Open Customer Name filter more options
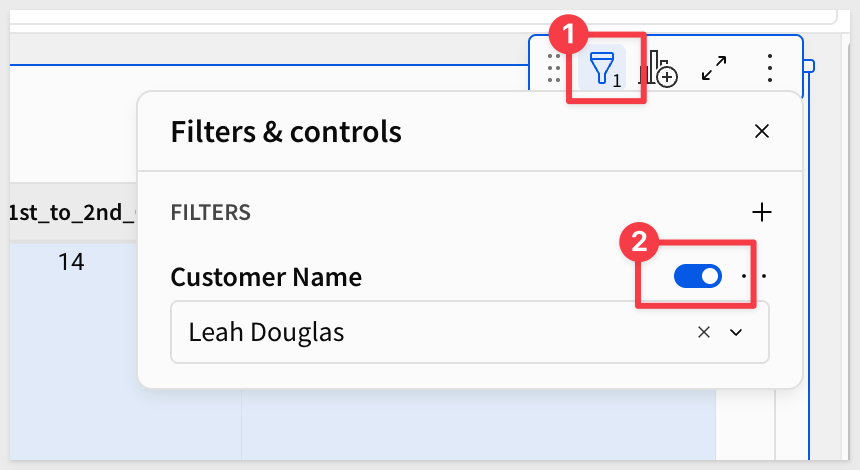 pos(757,277)
